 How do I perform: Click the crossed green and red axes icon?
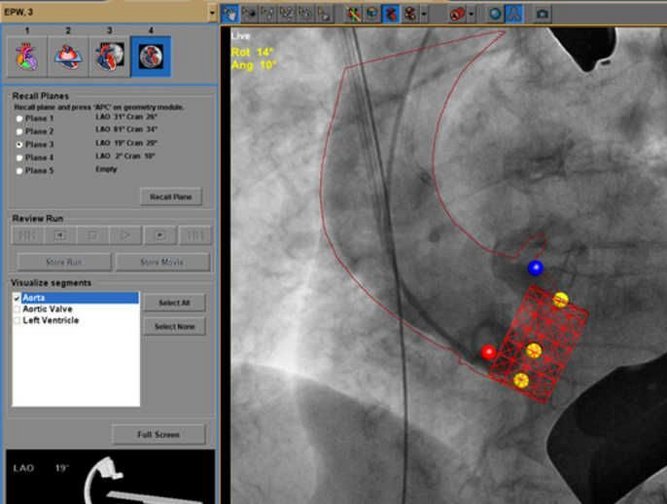[x=353, y=14]
